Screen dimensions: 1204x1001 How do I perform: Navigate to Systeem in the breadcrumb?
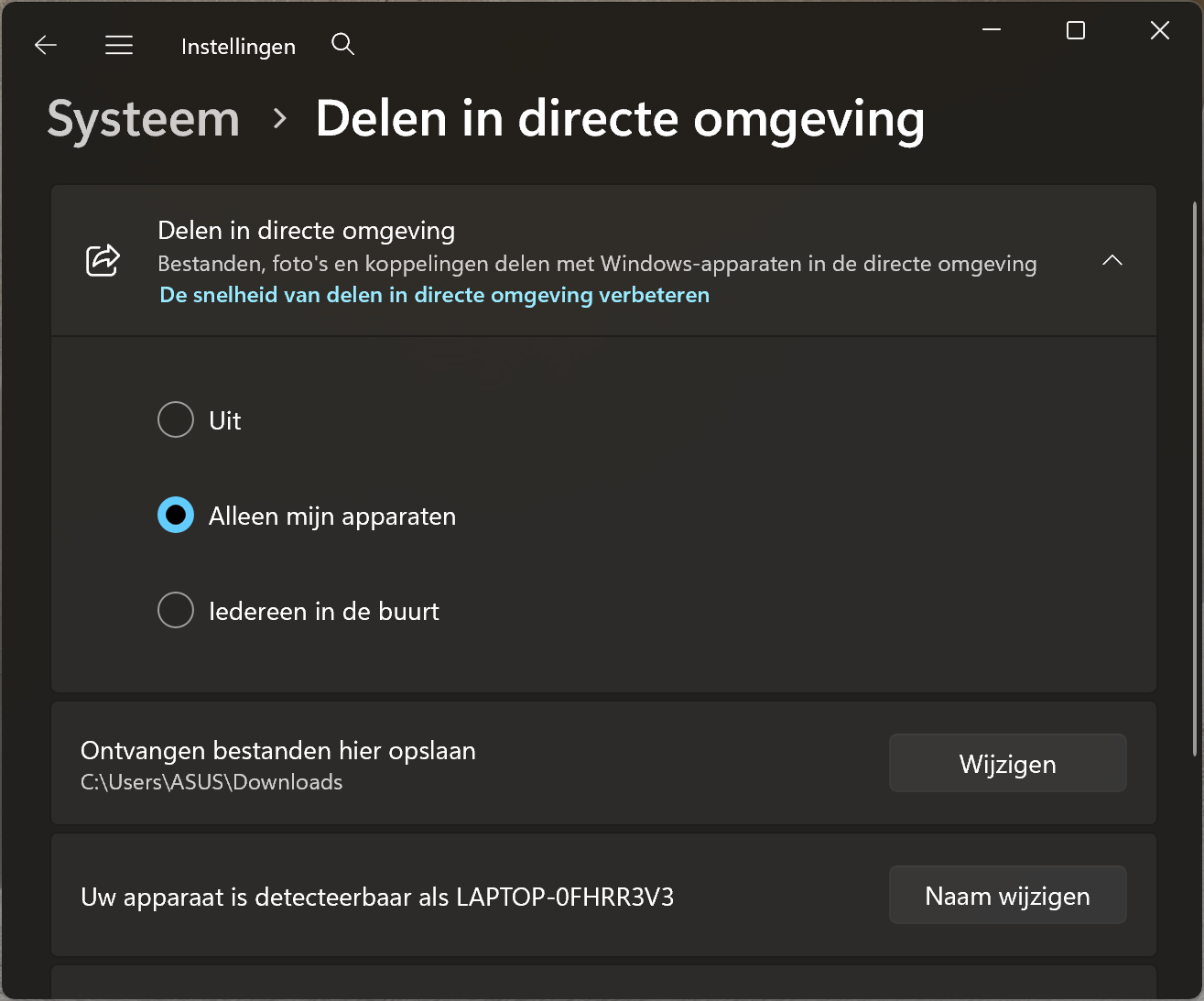click(144, 119)
